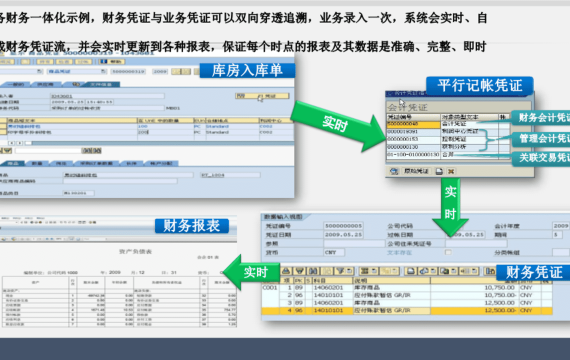Click the document icon beside 原始凭证 button
The image size is (570, 360).
pyautogui.click(x=439, y=171)
